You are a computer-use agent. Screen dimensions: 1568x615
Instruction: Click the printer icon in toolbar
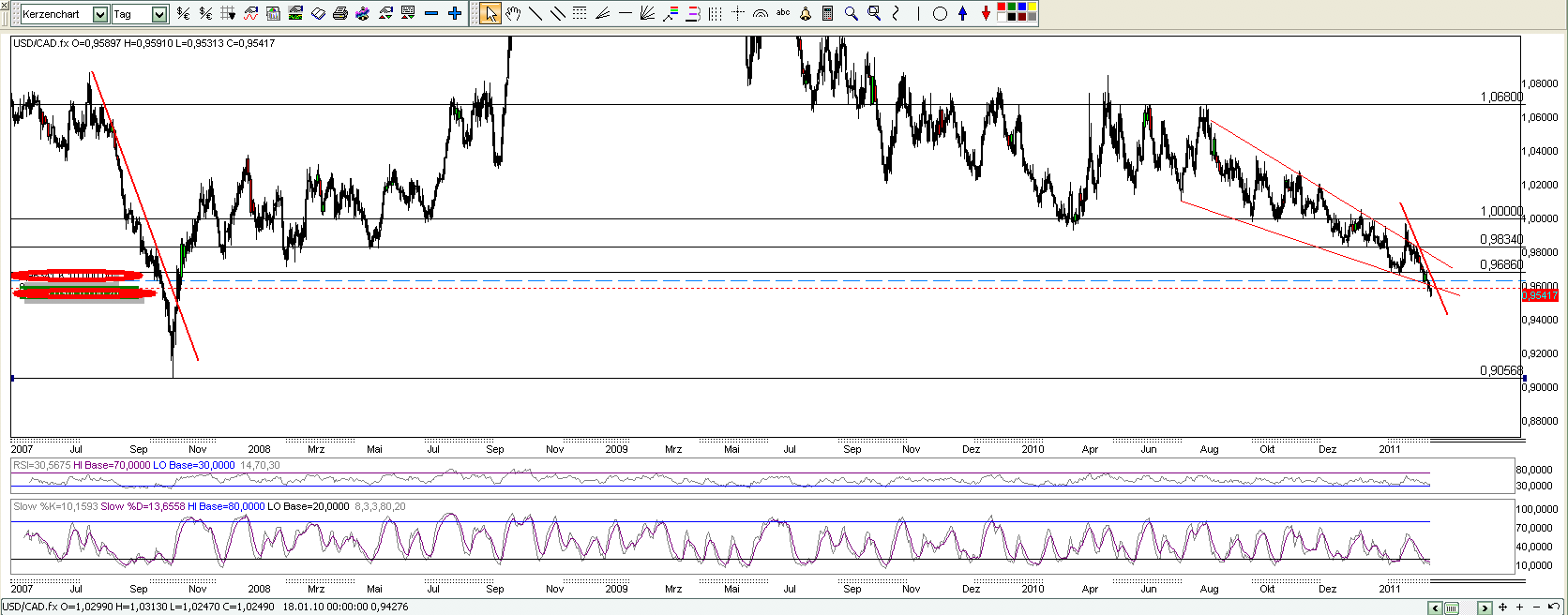[x=340, y=13]
